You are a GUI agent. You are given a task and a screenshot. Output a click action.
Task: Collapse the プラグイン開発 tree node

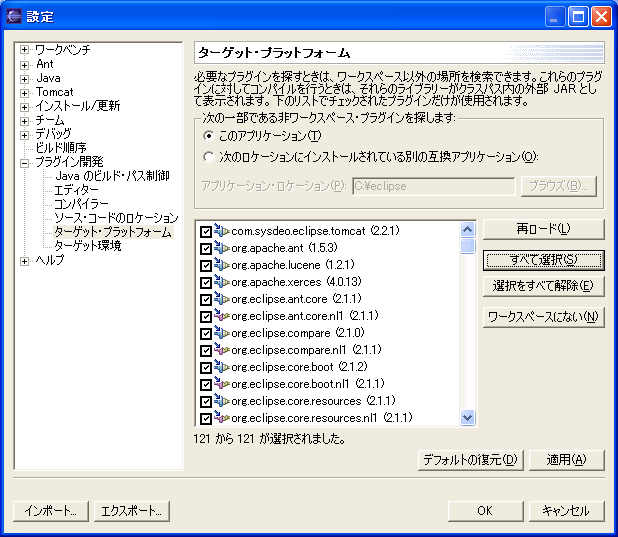(24, 163)
